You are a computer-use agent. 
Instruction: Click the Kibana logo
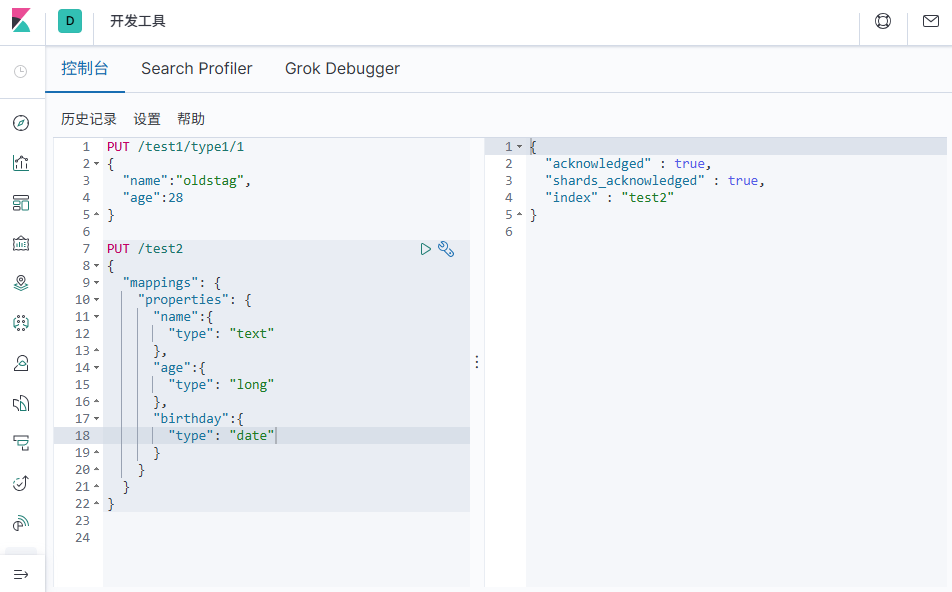pyautogui.click(x=21, y=21)
